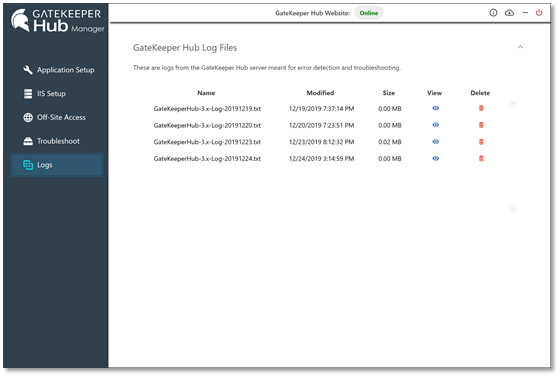This screenshot has width=560, height=377.
Task: Delete log file 20191223 with trash icon
Action: [481, 142]
